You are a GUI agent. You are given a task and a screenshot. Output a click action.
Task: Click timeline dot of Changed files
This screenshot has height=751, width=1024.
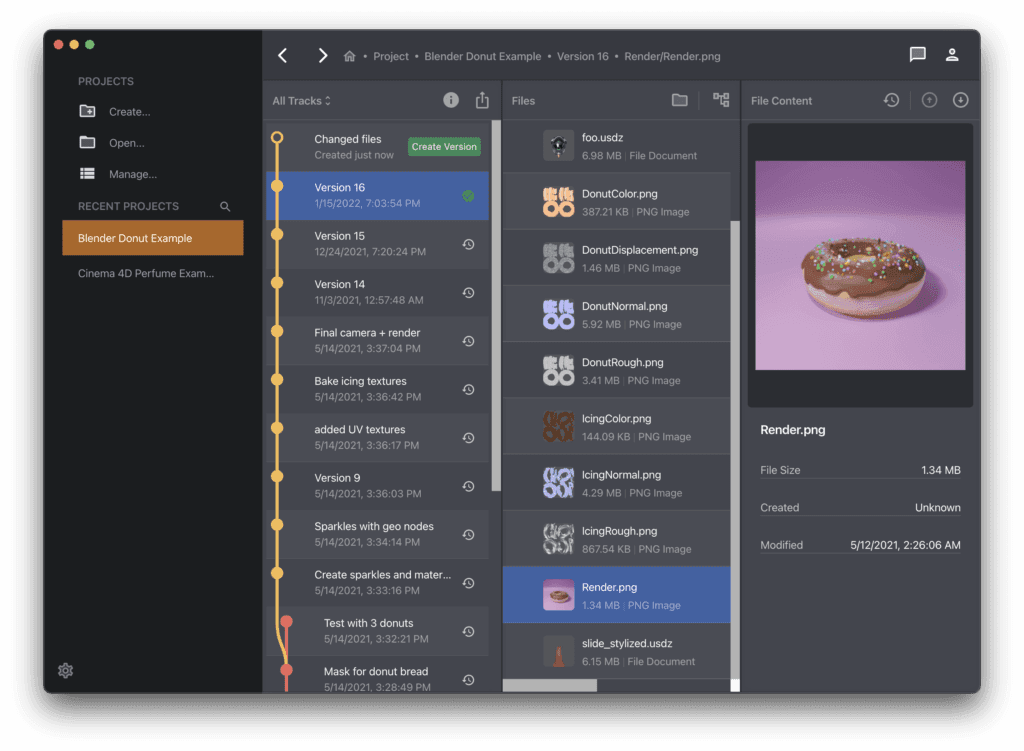[277, 137]
